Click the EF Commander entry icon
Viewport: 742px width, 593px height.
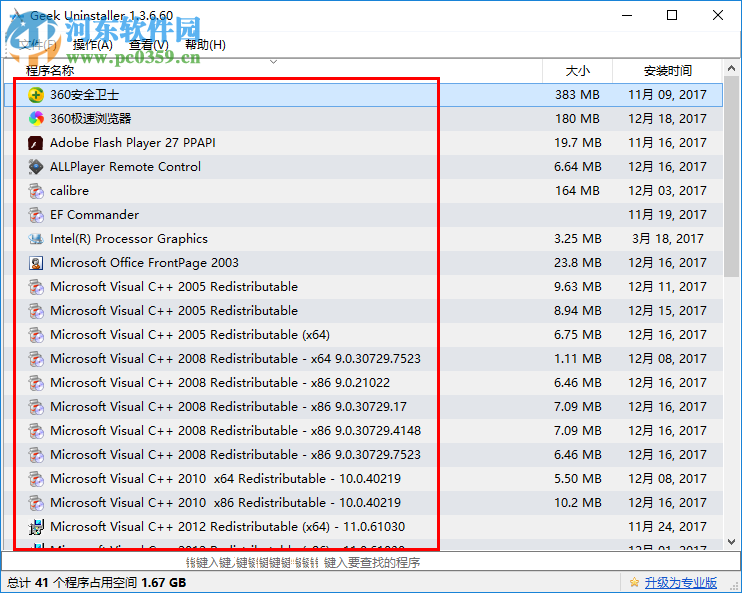(x=36, y=215)
